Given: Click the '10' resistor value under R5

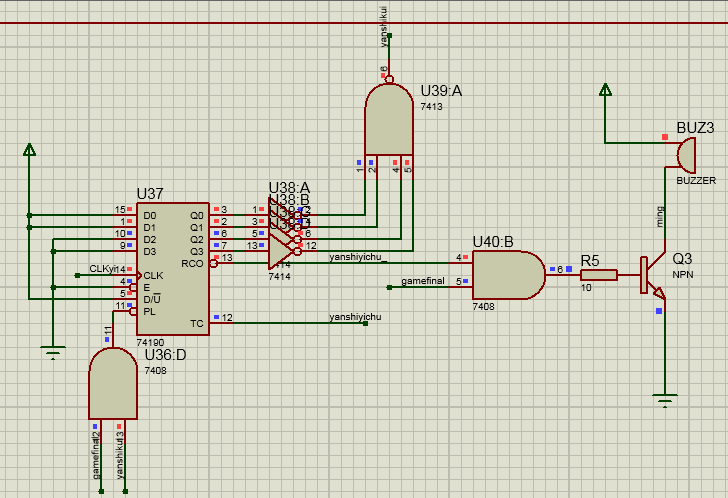Looking at the screenshot, I should click(586, 288).
